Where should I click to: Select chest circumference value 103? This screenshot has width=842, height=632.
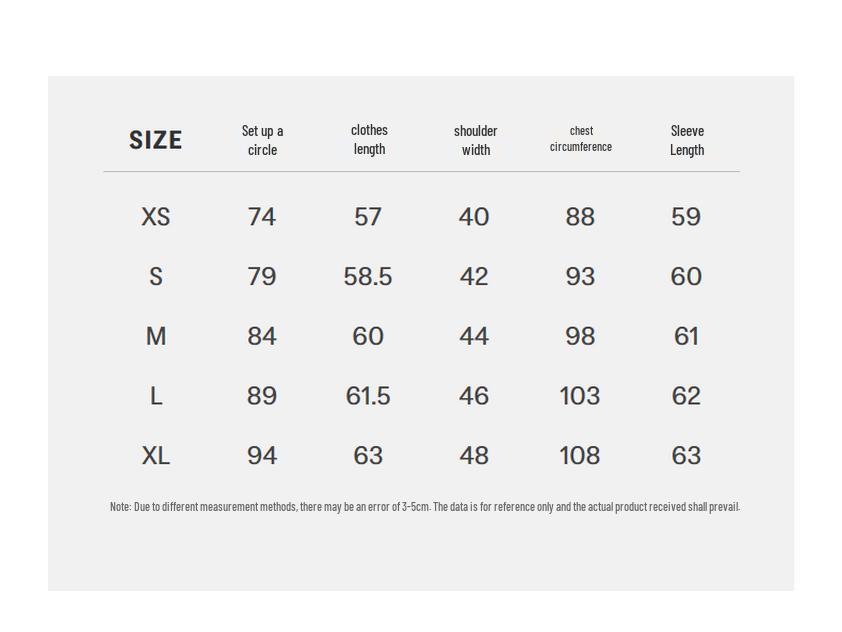580,396
